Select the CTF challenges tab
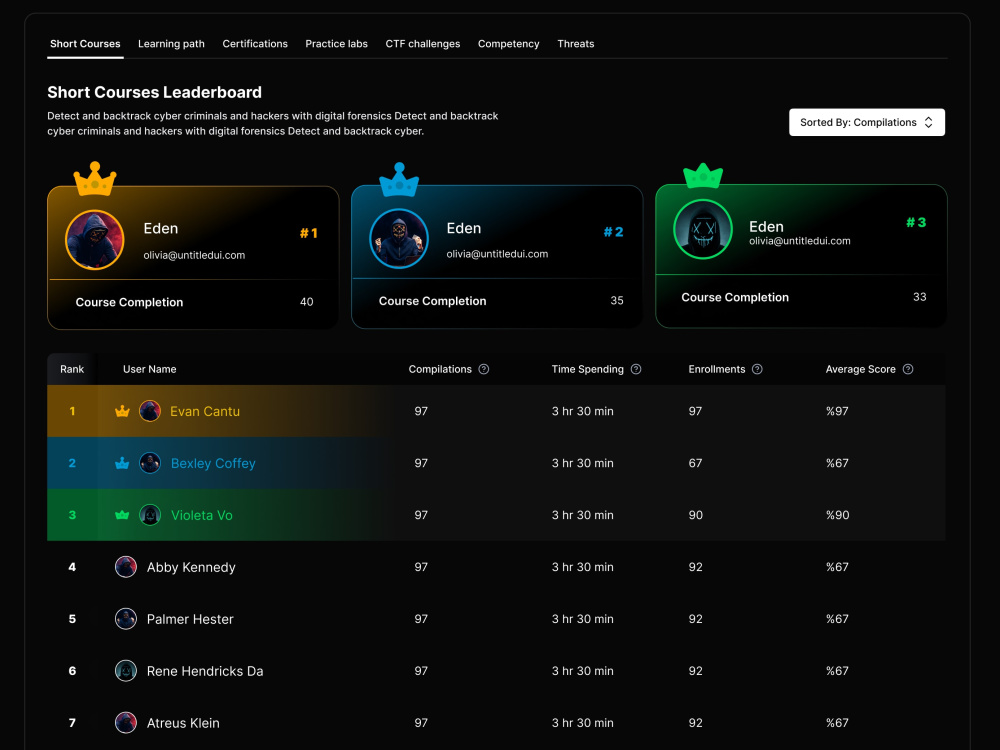Screen dimensions: 1000x750 click(x=422, y=44)
